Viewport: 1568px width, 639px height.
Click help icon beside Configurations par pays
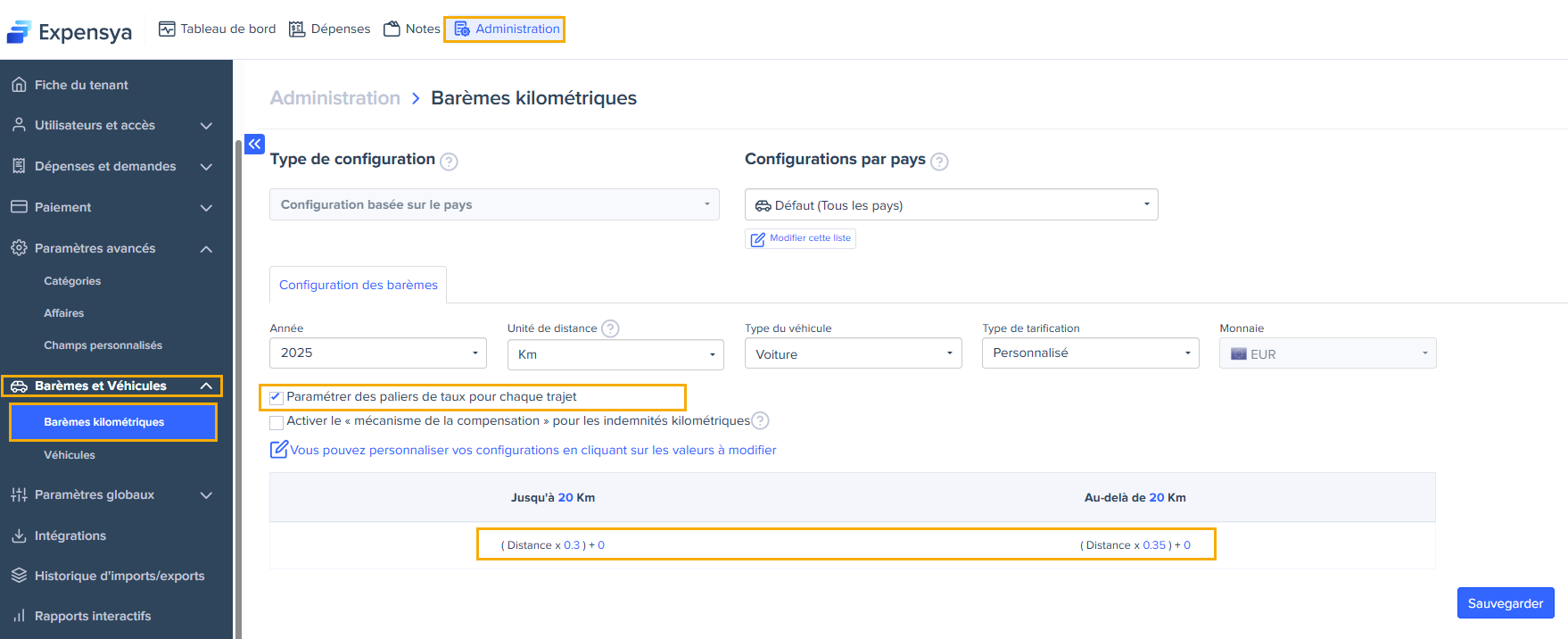tap(939, 162)
